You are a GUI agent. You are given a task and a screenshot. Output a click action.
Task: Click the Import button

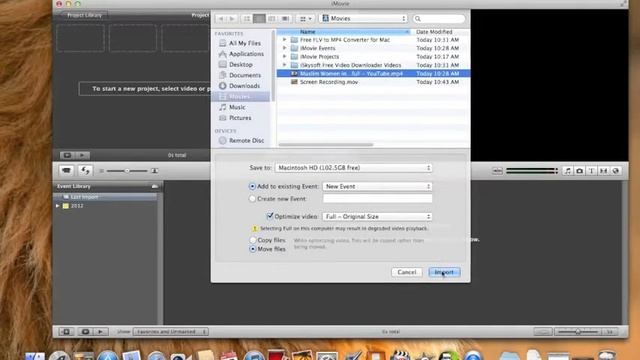[444, 272]
